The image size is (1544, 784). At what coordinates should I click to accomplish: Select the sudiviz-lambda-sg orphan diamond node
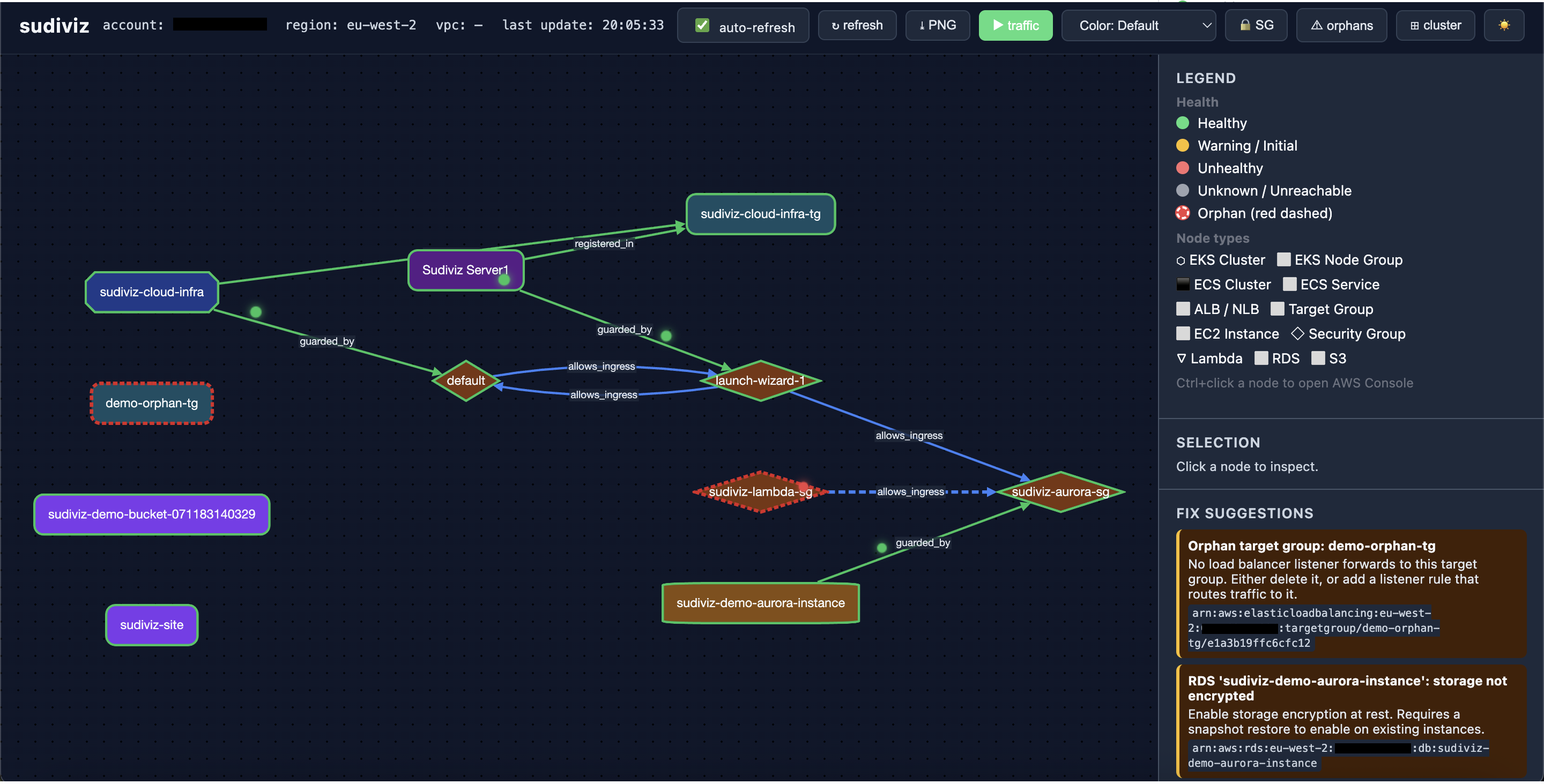tap(760, 492)
